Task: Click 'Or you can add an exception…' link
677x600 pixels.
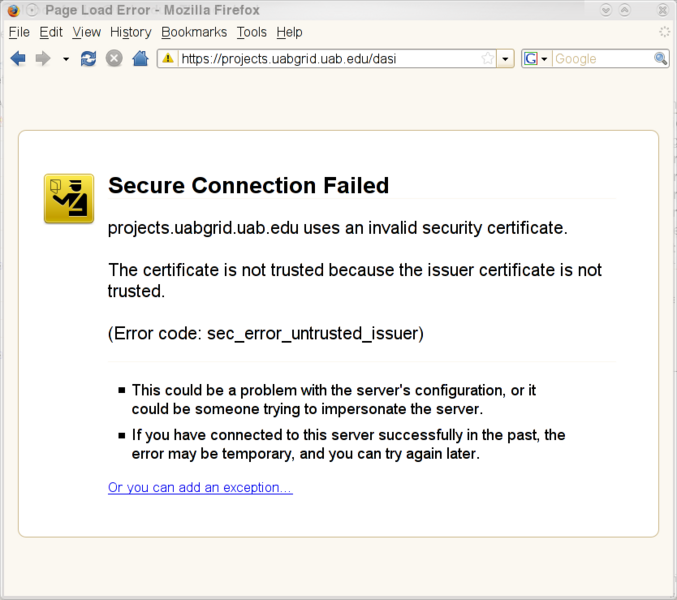Action: [200, 488]
